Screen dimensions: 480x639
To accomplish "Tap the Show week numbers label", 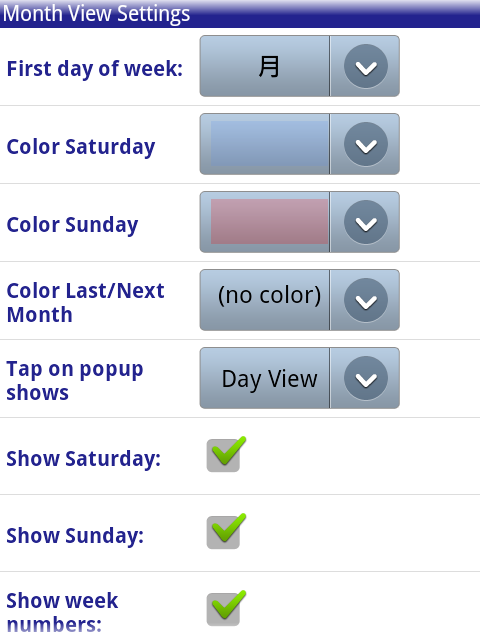I will [x=62, y=613].
